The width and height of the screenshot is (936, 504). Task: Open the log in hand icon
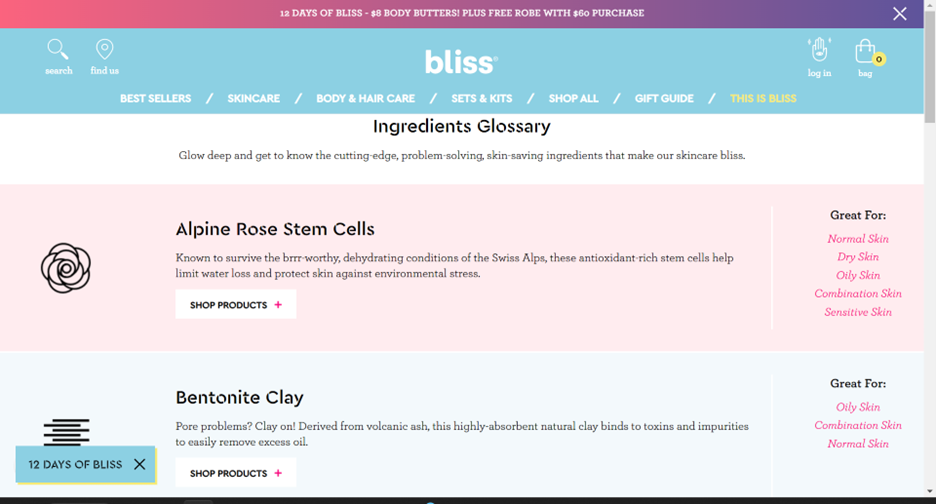tap(819, 50)
